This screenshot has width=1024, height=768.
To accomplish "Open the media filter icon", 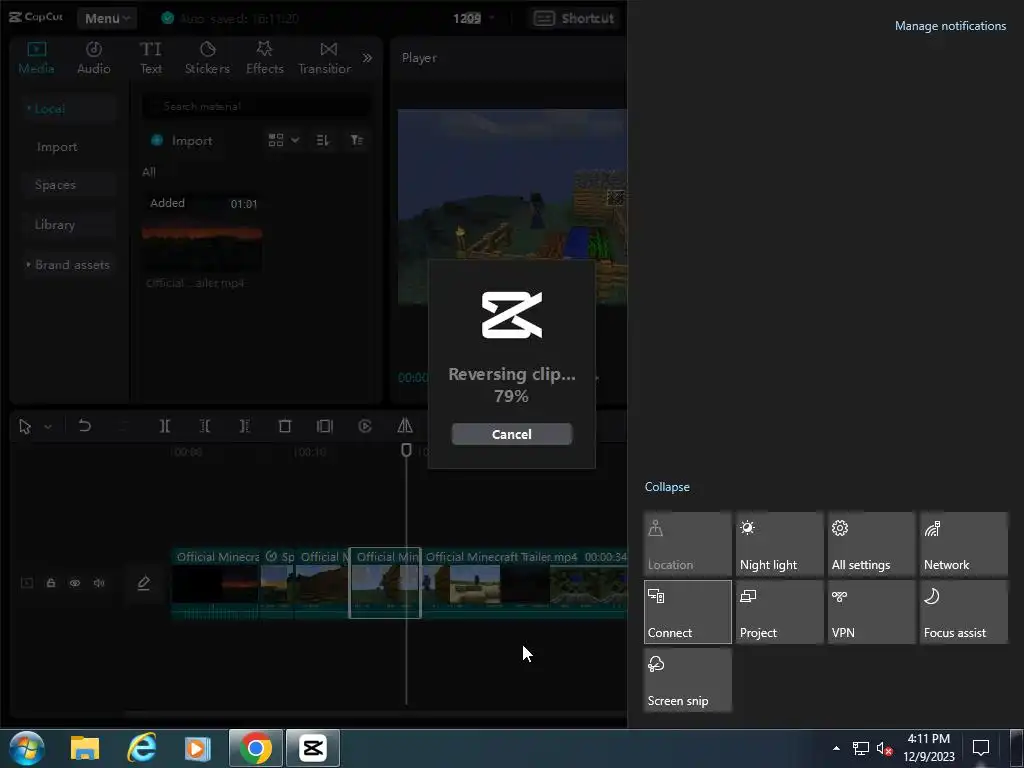I will pyautogui.click(x=357, y=140).
